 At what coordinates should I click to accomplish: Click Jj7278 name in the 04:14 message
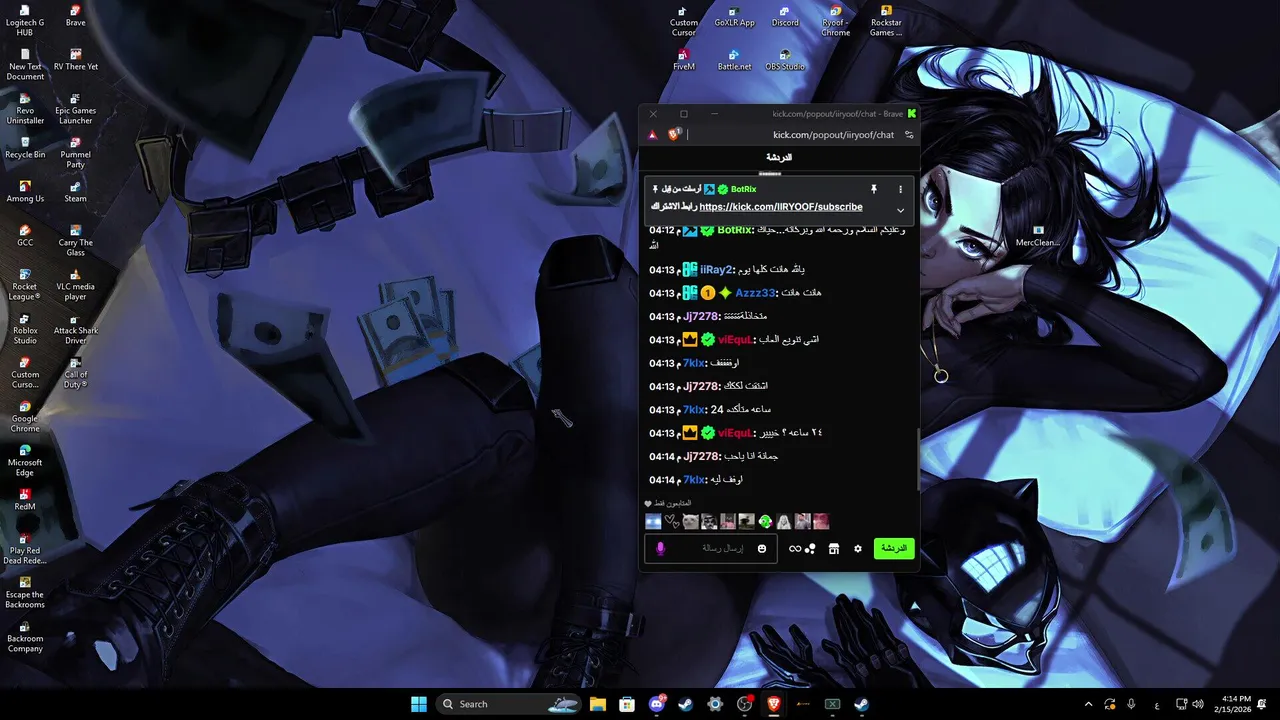click(702, 456)
